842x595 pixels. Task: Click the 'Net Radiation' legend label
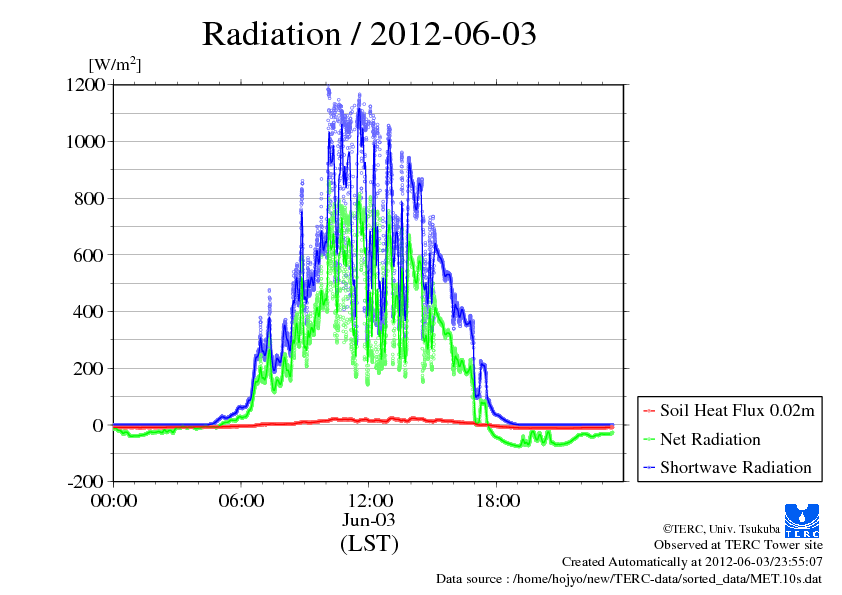point(710,439)
